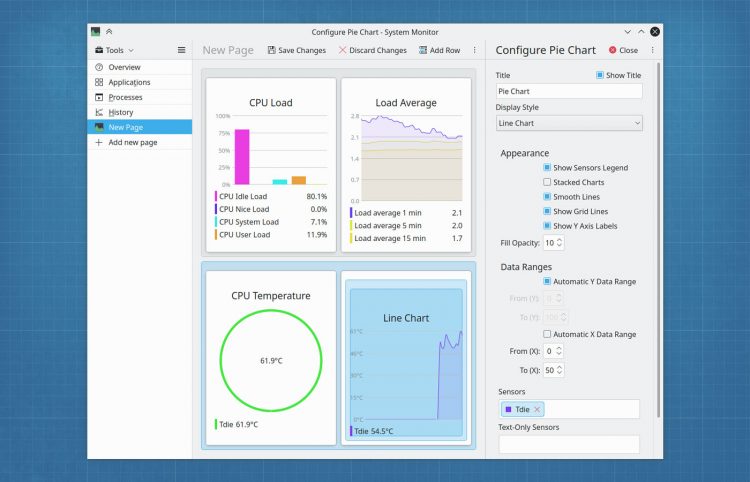The image size is (750, 482).
Task: Click the Overview page icon
Action: coord(99,67)
